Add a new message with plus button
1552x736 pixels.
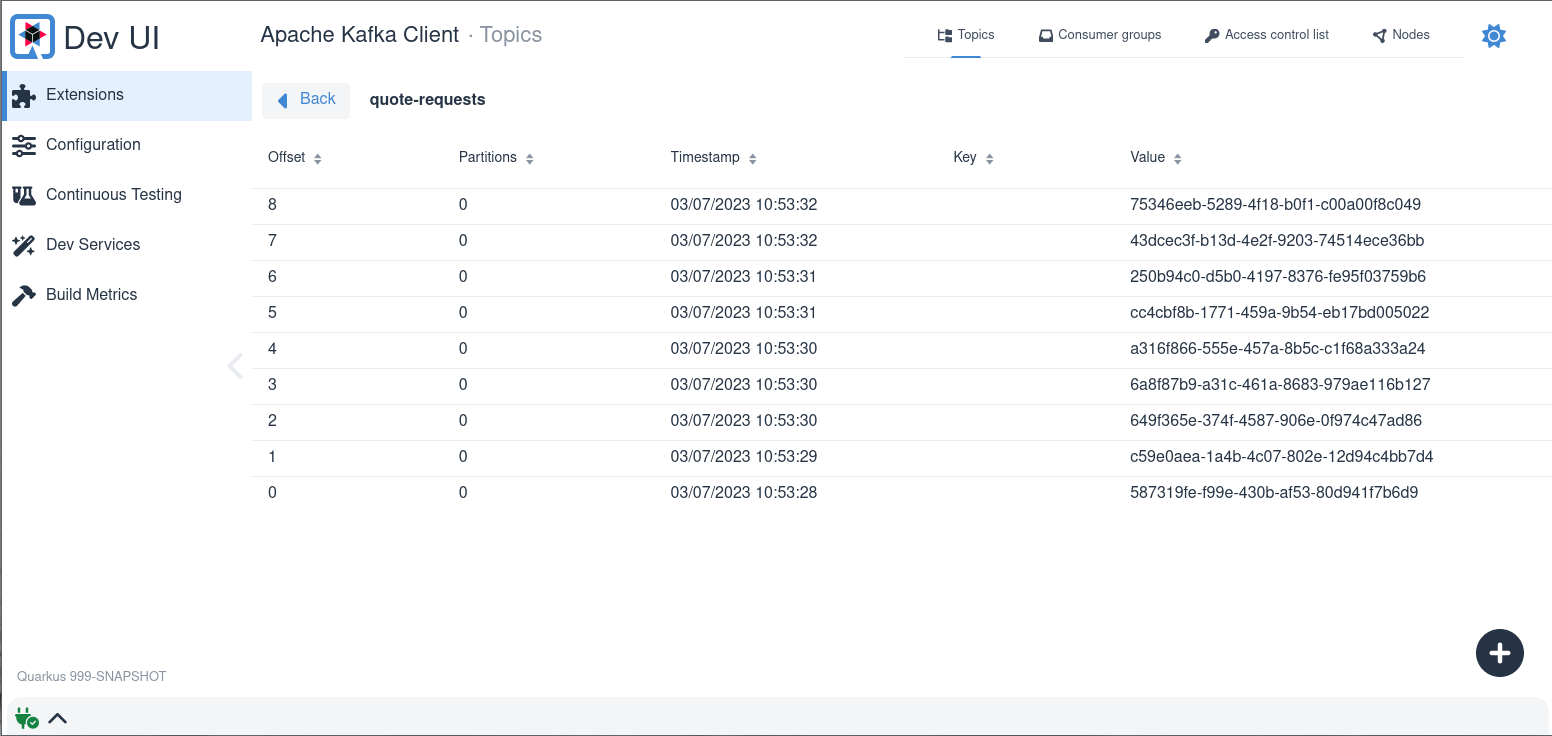click(1499, 653)
